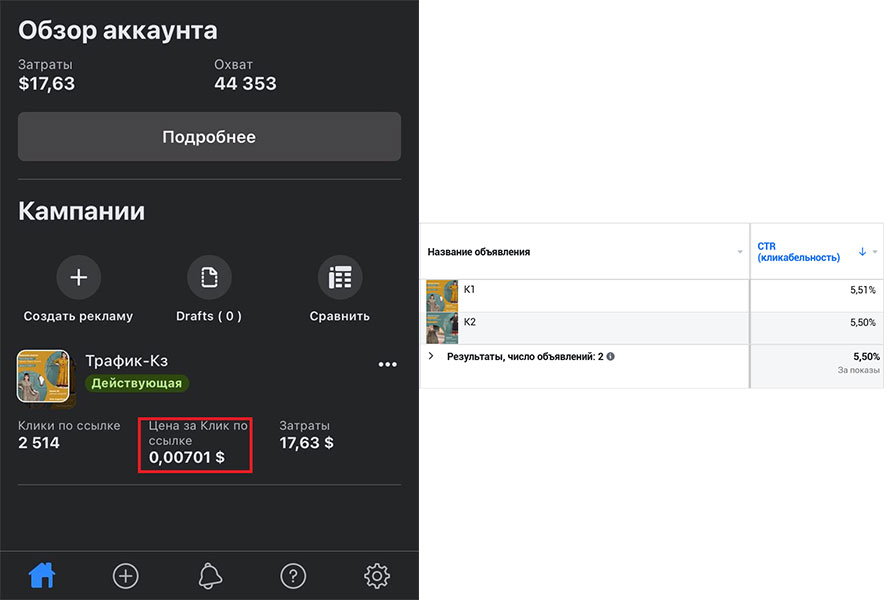The height and width of the screenshot is (600, 888).
Task: Tap the Сравнить compare icon
Action: (x=339, y=277)
